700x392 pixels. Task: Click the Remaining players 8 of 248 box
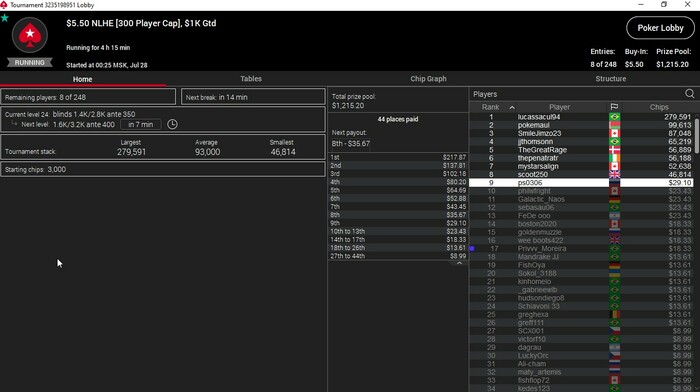pyautogui.click(x=88, y=97)
